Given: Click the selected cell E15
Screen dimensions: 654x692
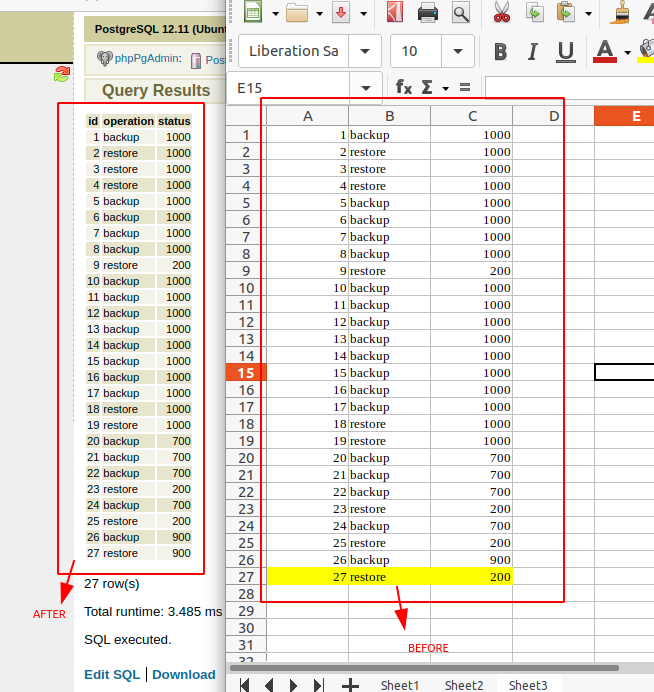Looking at the screenshot, I should click(x=624, y=372).
